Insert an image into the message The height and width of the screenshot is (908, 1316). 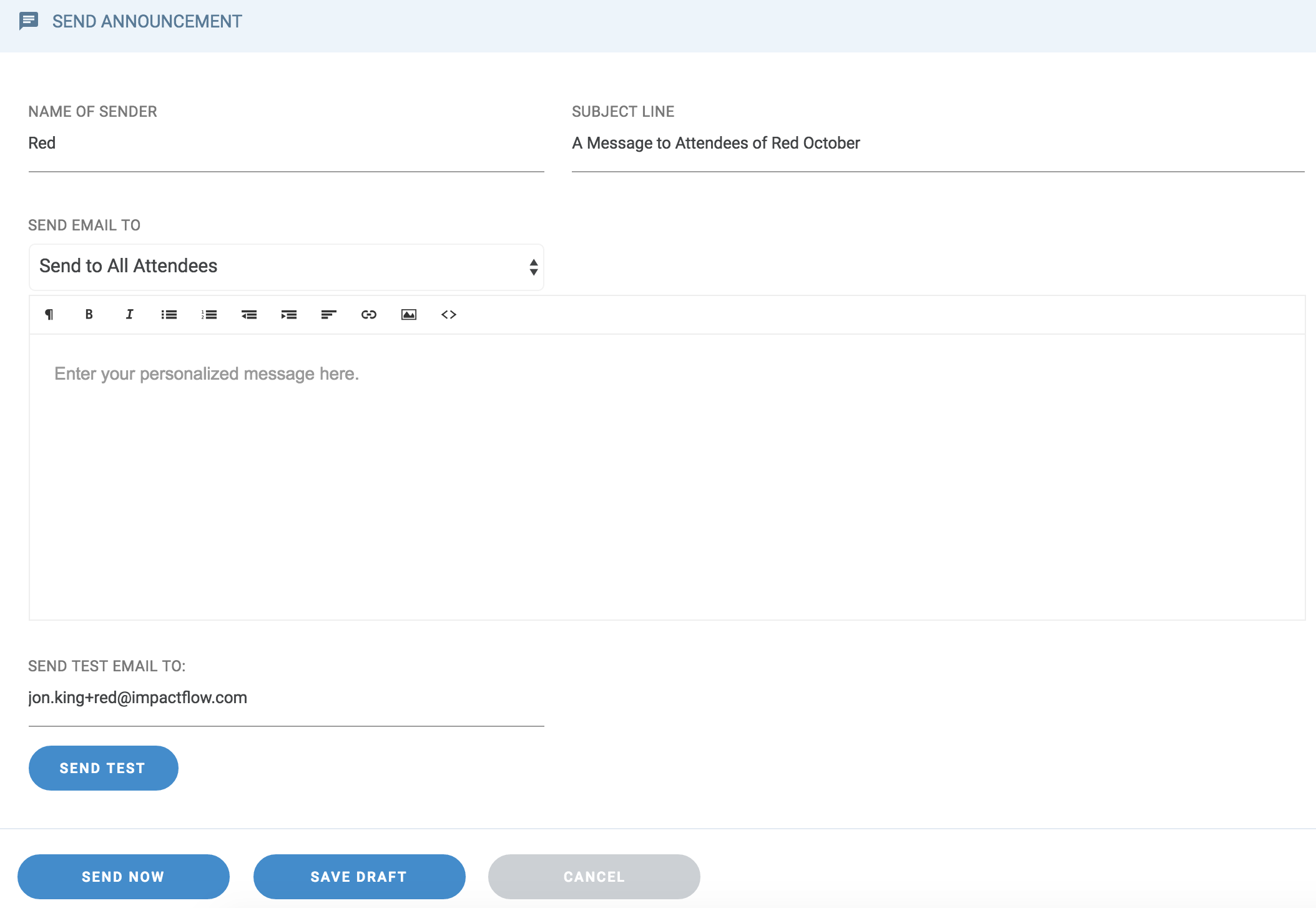409,314
